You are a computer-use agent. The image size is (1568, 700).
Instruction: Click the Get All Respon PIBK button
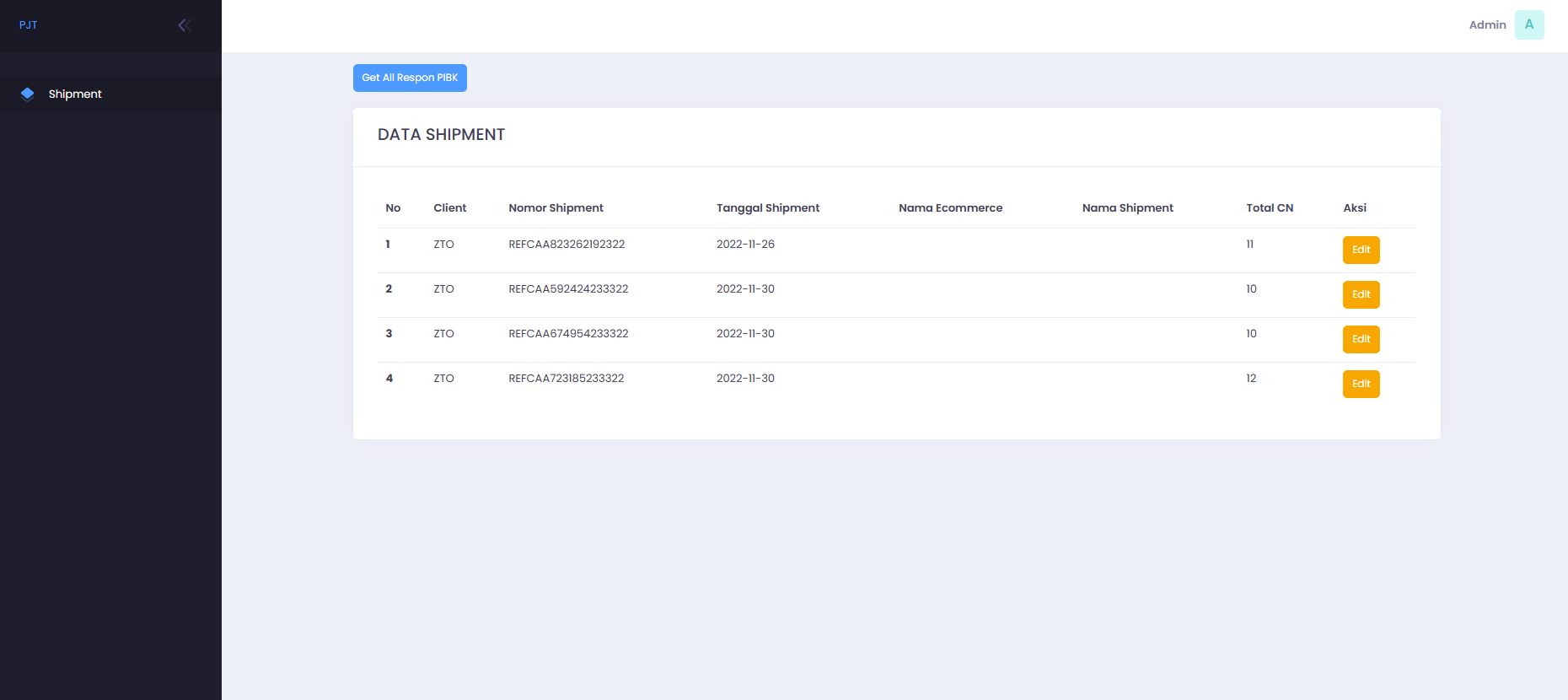click(410, 78)
